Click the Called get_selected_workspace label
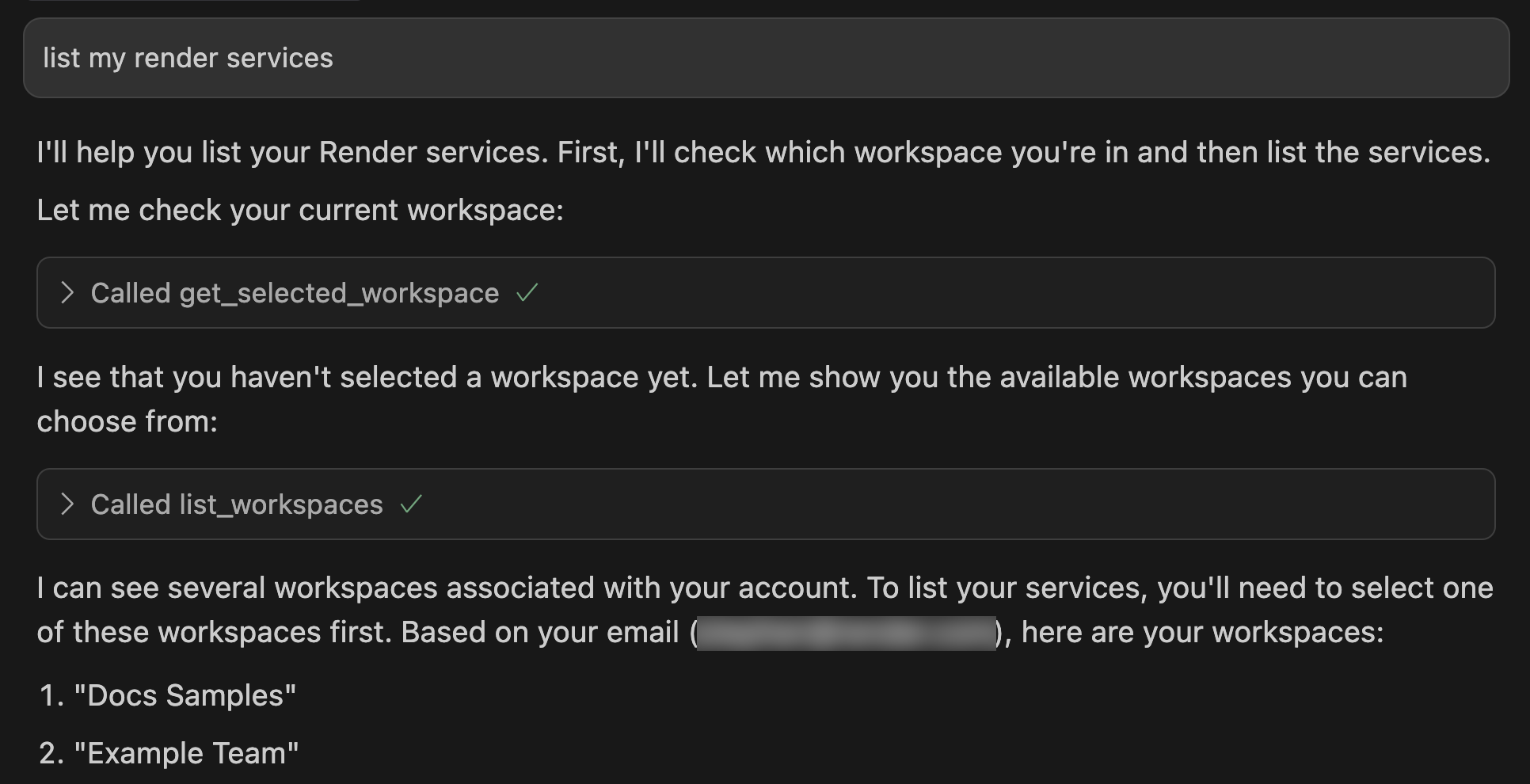The width and height of the screenshot is (1530, 784). pyautogui.click(x=295, y=292)
